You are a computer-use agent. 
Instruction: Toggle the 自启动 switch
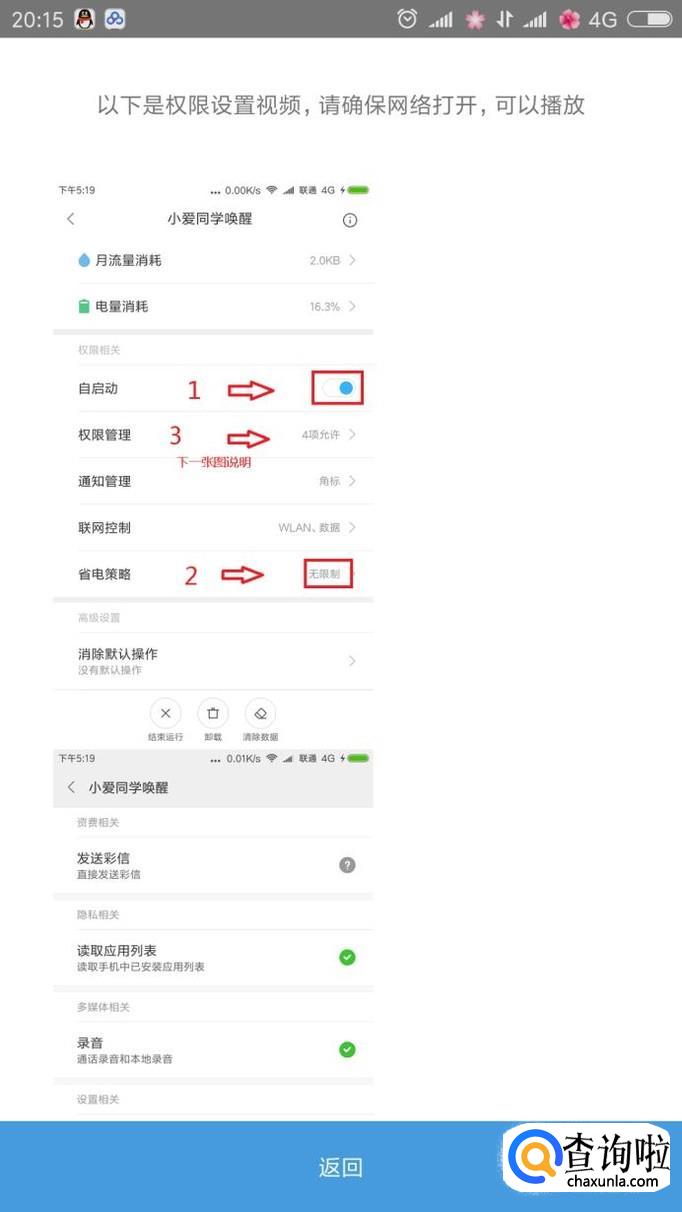(x=338, y=388)
